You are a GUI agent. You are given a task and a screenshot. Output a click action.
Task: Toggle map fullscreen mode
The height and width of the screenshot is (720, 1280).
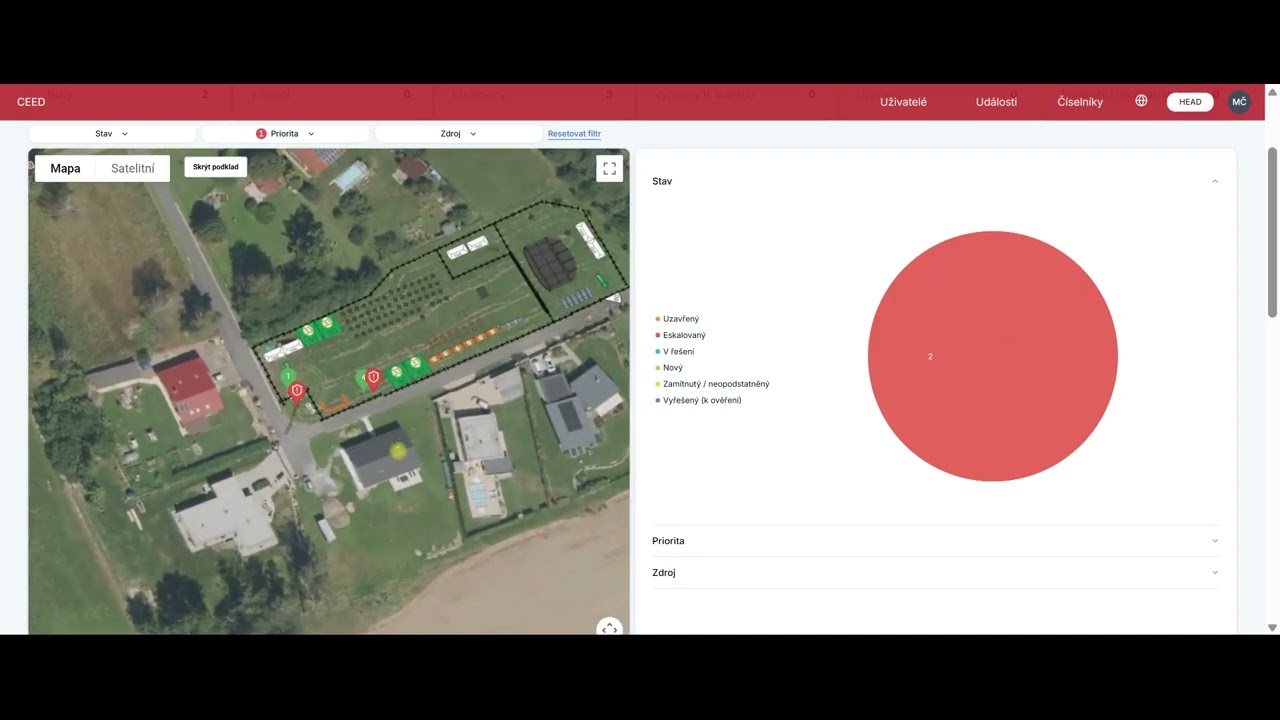pyautogui.click(x=609, y=168)
